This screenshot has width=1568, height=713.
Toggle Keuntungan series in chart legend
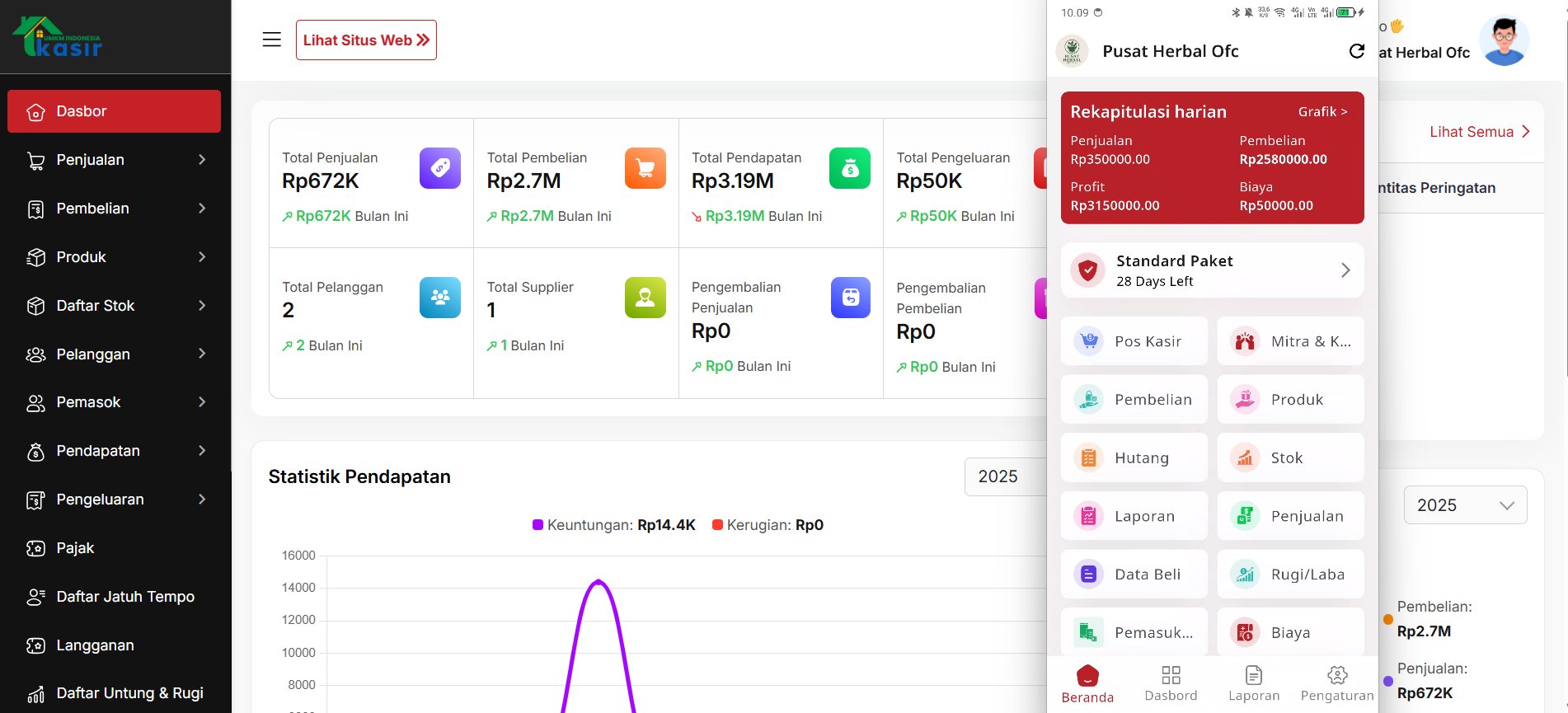[x=613, y=525]
